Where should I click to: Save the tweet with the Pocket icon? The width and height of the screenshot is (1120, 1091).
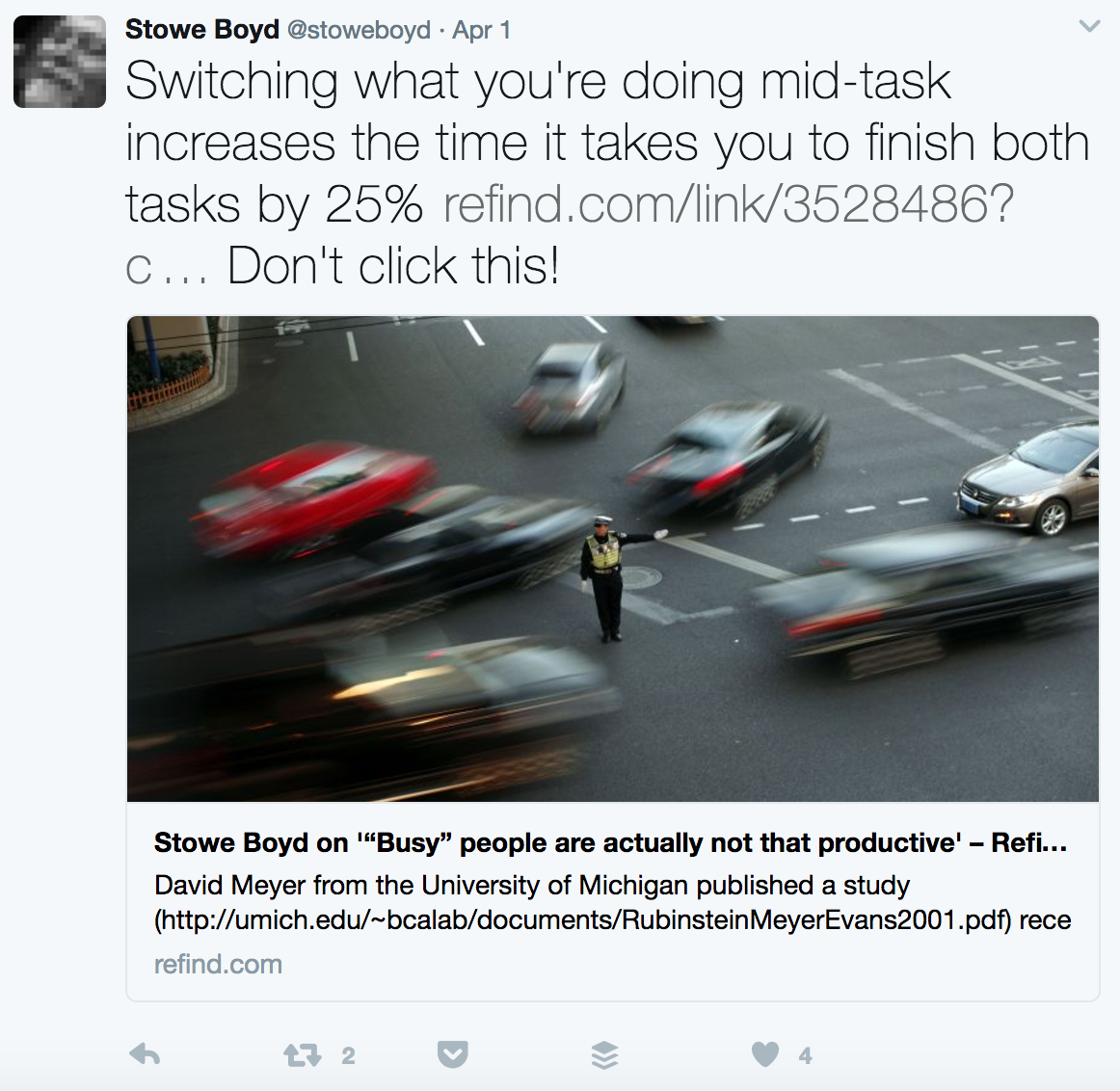tap(453, 1054)
